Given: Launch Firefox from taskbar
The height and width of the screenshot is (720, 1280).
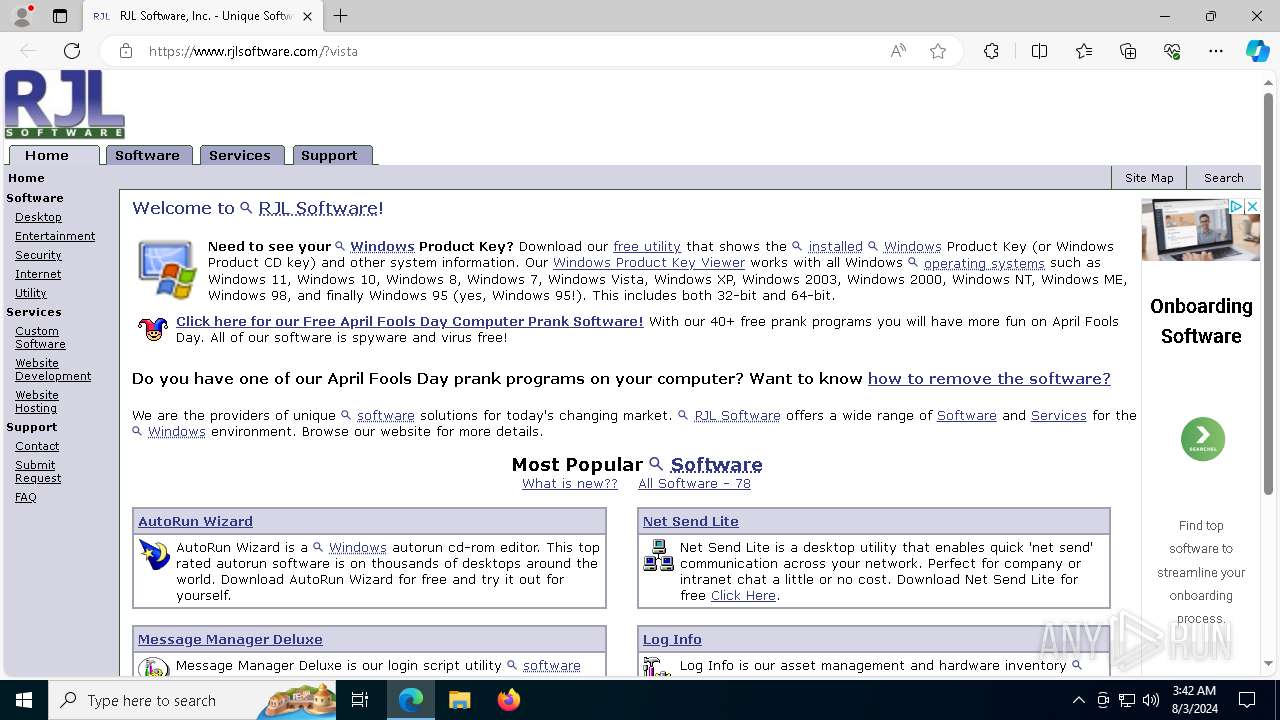Looking at the screenshot, I should (x=509, y=700).
